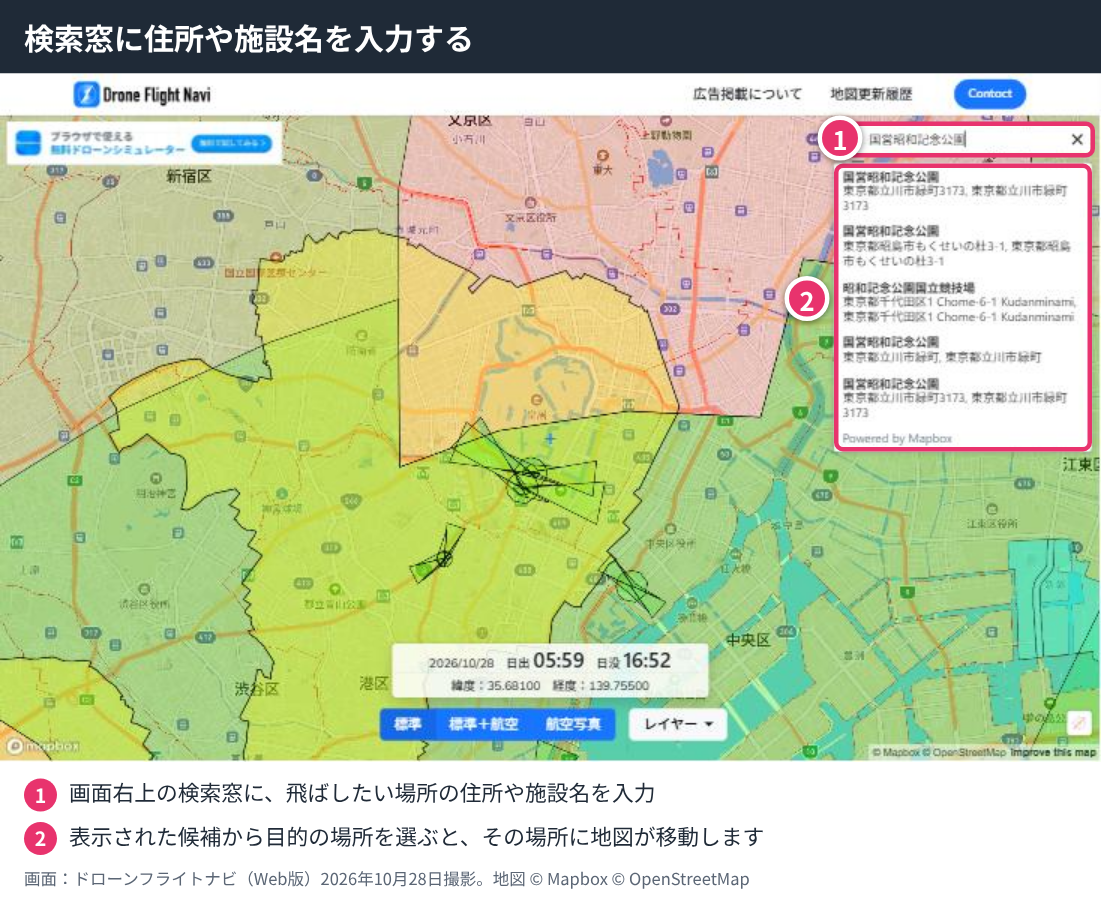Click the 江東区役所 label on the map
The width and height of the screenshot is (1101, 906).
click(991, 523)
